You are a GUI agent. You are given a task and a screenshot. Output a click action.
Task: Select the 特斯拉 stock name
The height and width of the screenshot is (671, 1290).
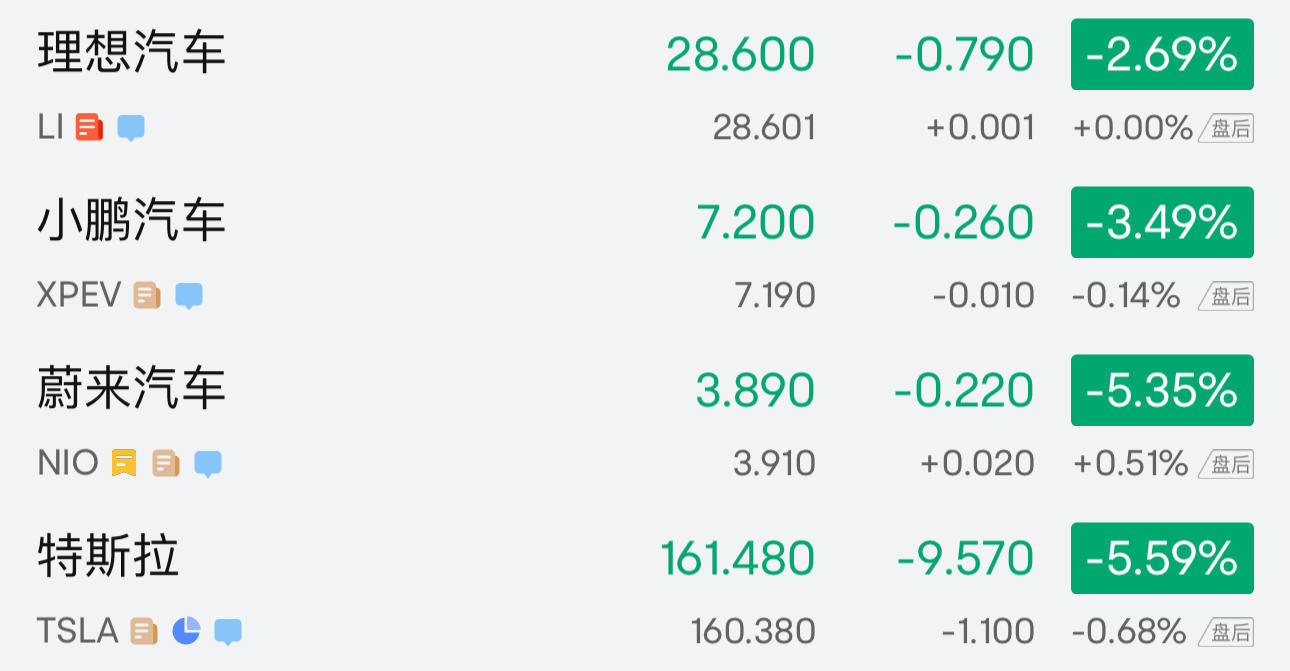pyautogui.click(x=108, y=557)
